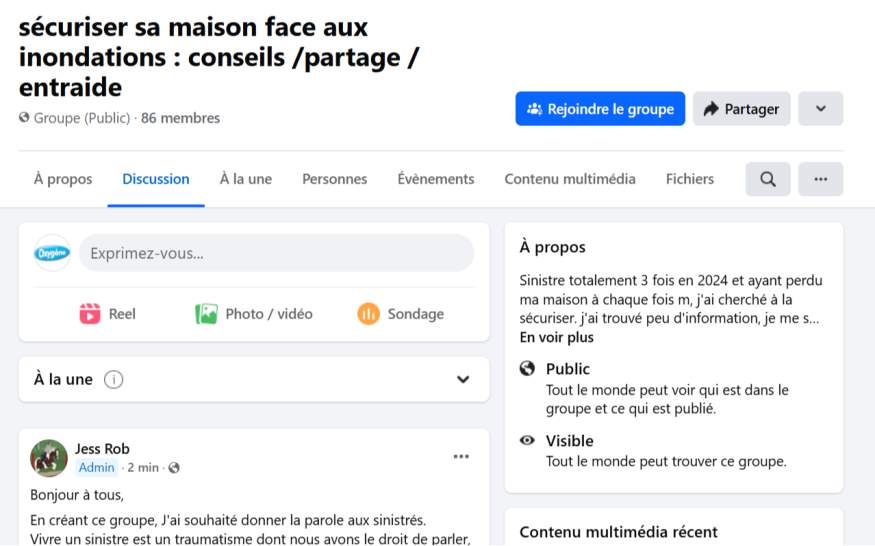Open the Fichiers tab
875x546 pixels.
click(x=690, y=179)
